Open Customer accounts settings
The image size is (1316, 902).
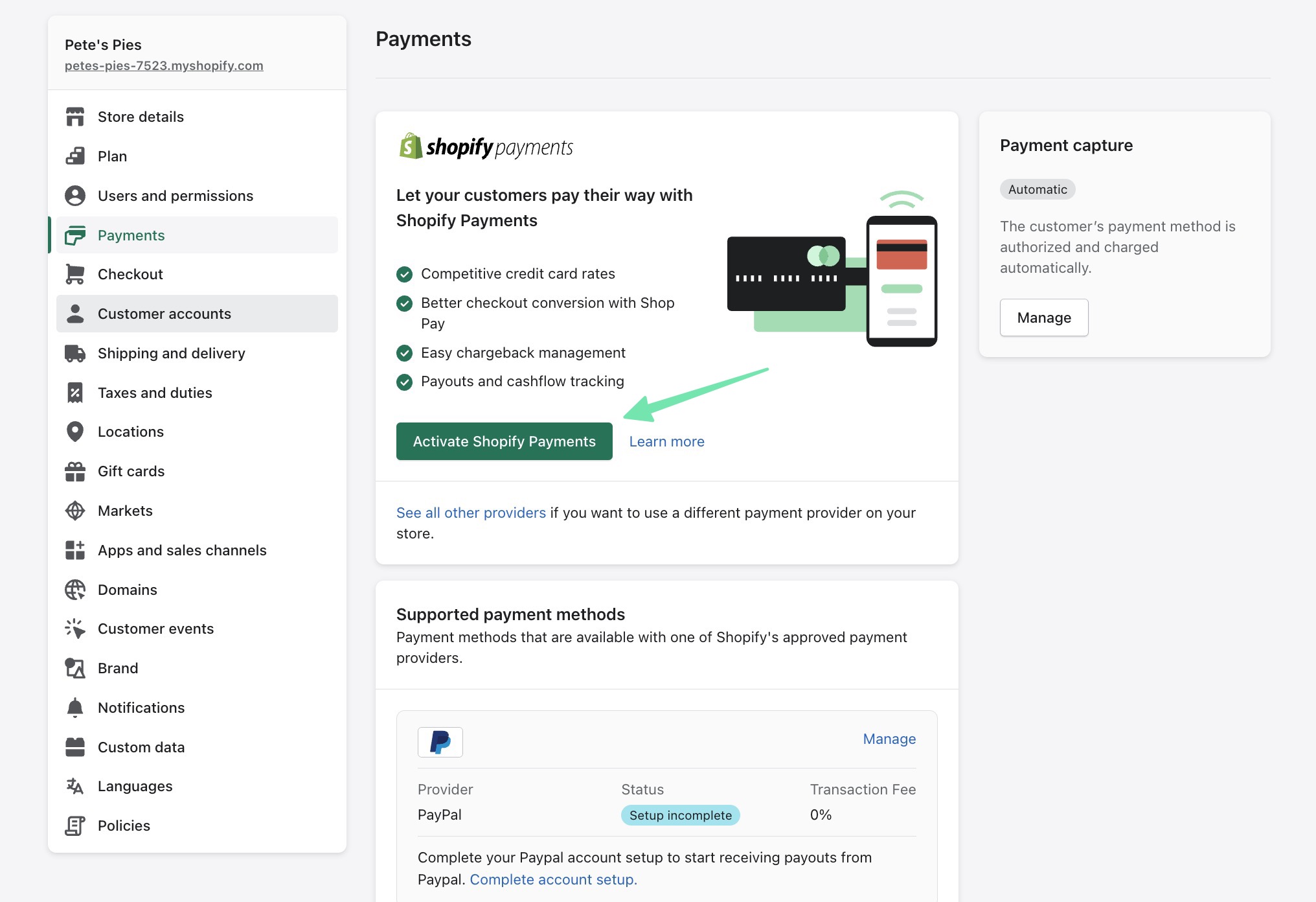click(164, 314)
